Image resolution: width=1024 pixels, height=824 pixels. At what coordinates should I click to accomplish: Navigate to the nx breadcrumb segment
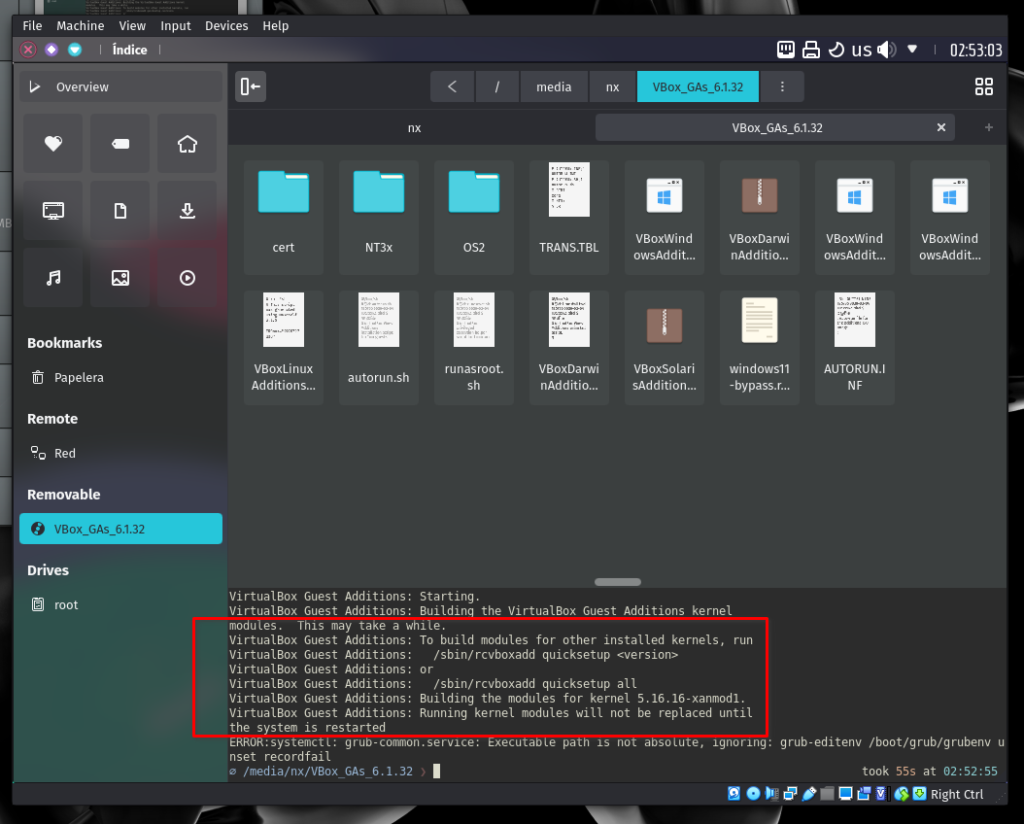point(612,87)
